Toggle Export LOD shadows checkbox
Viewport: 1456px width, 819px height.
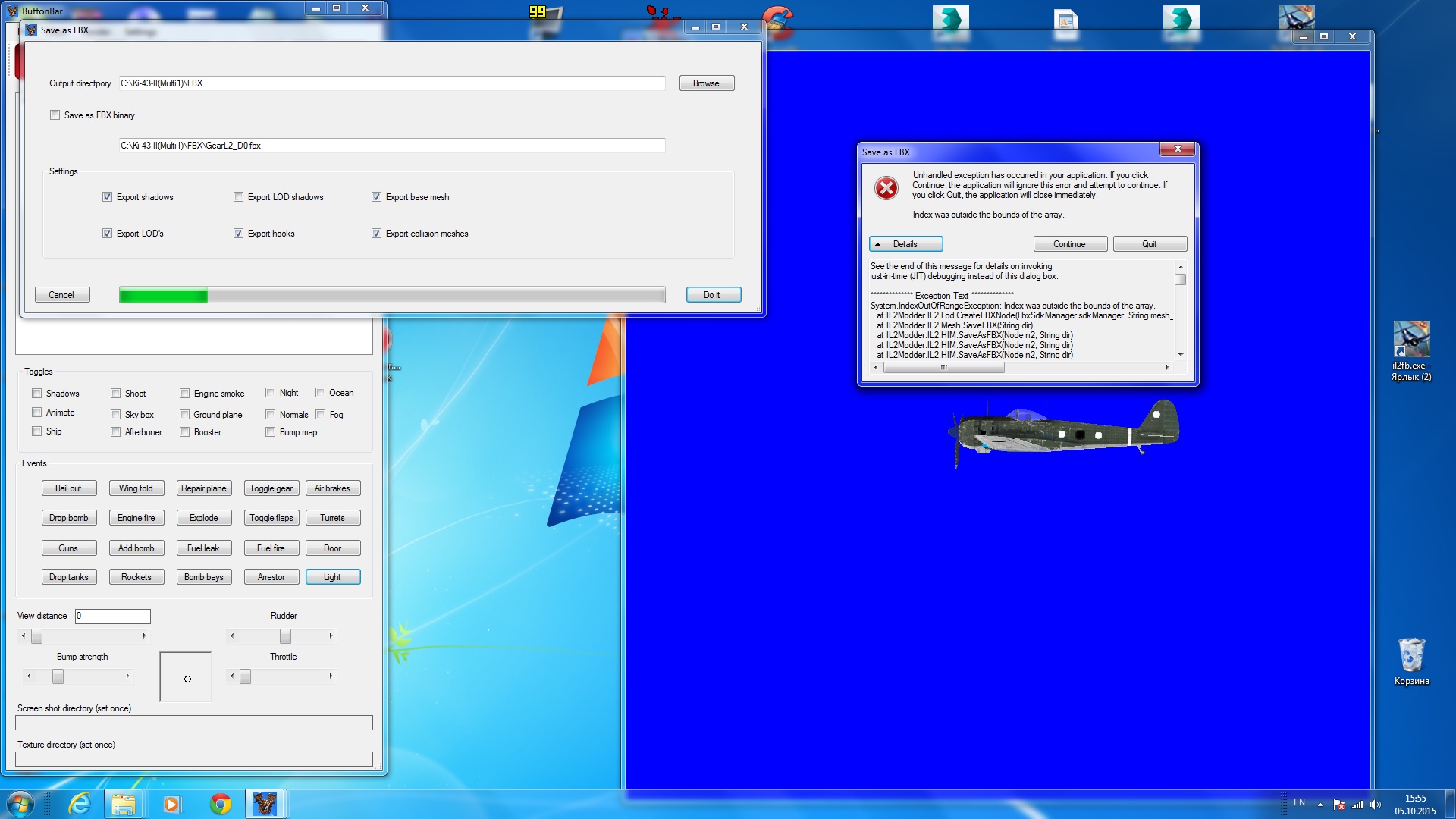coord(239,197)
